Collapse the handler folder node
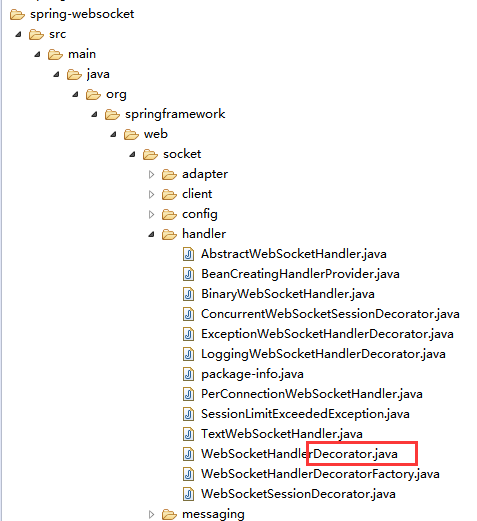 tap(151, 234)
